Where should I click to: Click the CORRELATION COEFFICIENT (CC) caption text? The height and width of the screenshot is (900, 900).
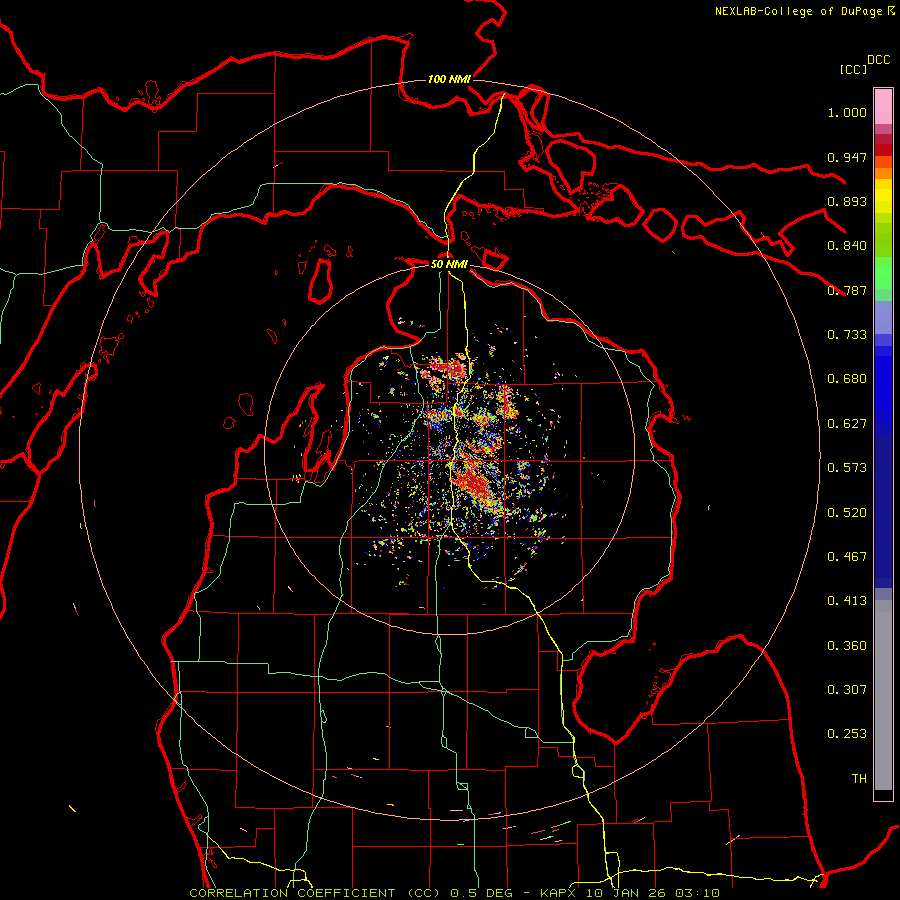tap(315, 893)
